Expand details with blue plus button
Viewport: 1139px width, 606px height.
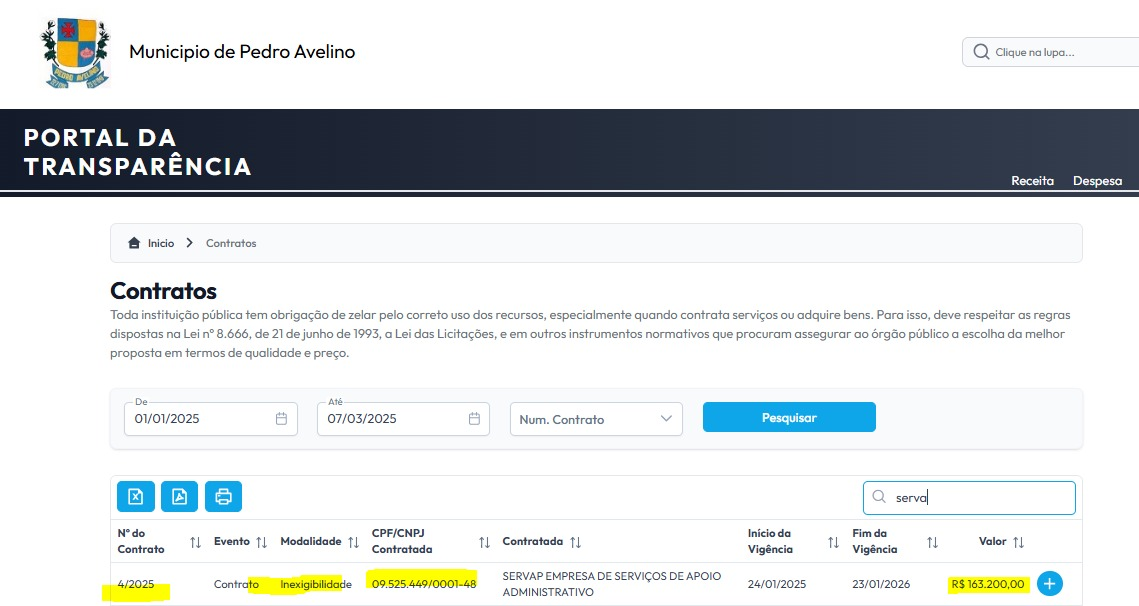click(1050, 583)
